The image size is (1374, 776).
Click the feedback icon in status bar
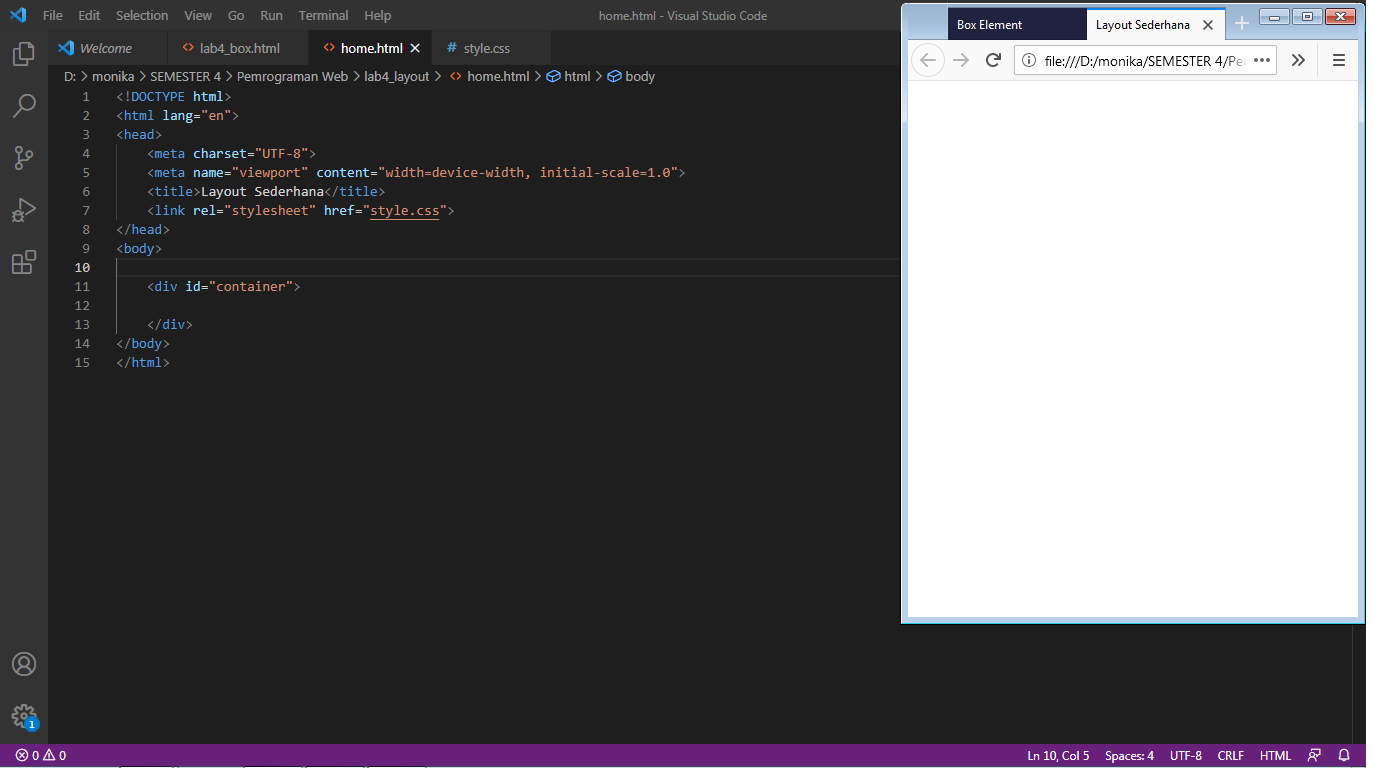pos(1314,756)
